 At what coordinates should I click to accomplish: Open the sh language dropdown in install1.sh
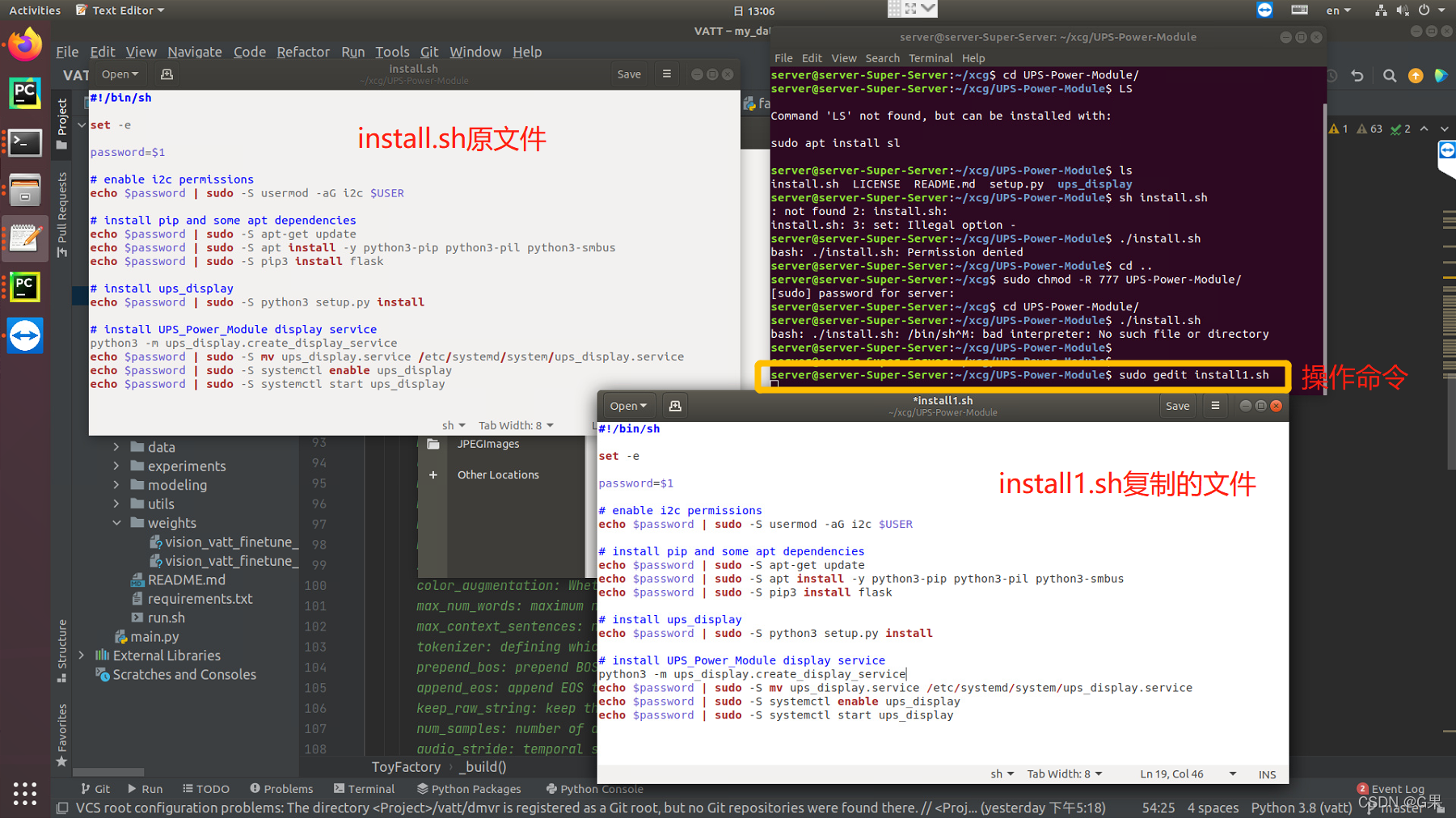point(1002,774)
